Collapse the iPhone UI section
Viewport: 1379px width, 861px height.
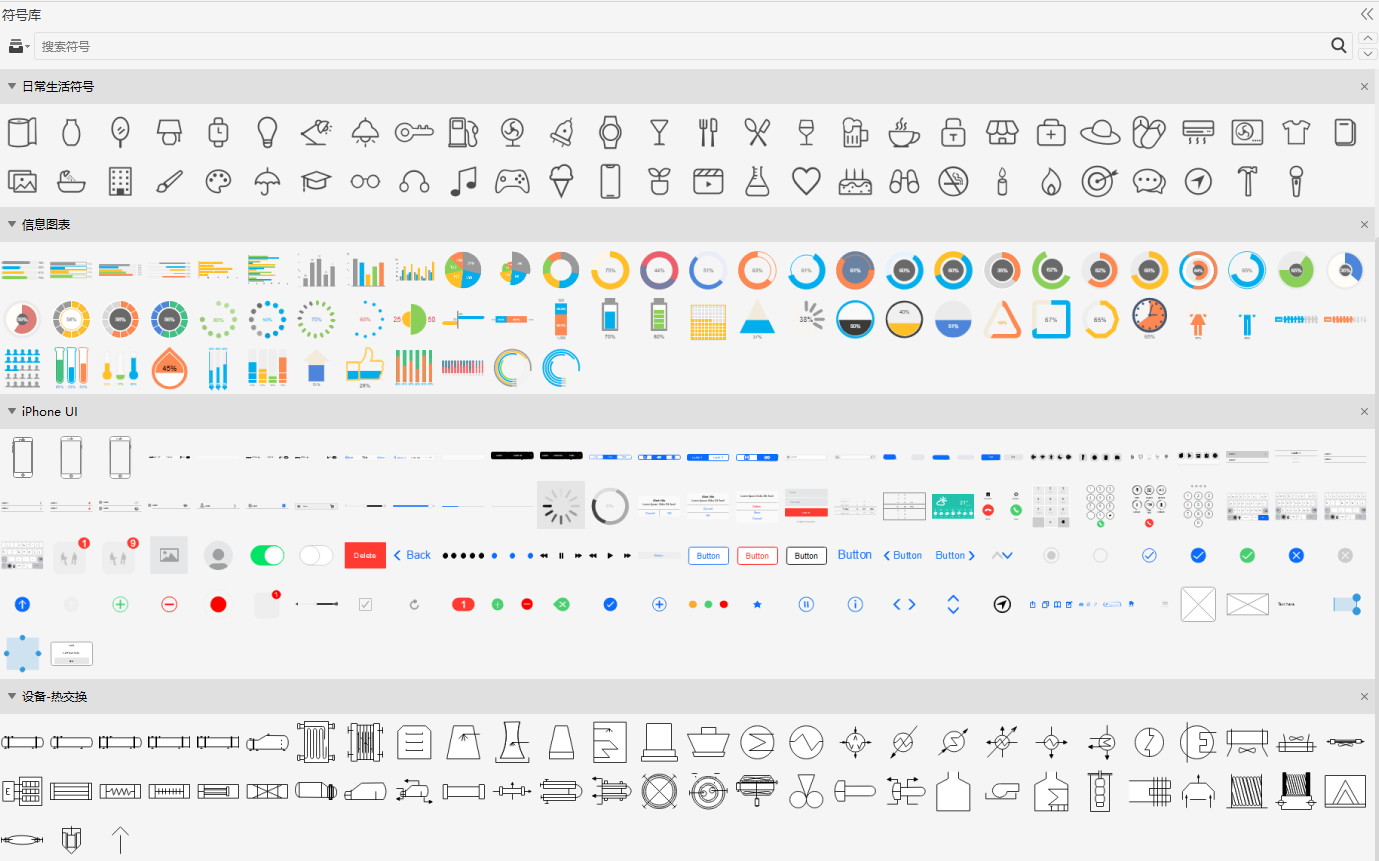pyautogui.click(x=11, y=412)
